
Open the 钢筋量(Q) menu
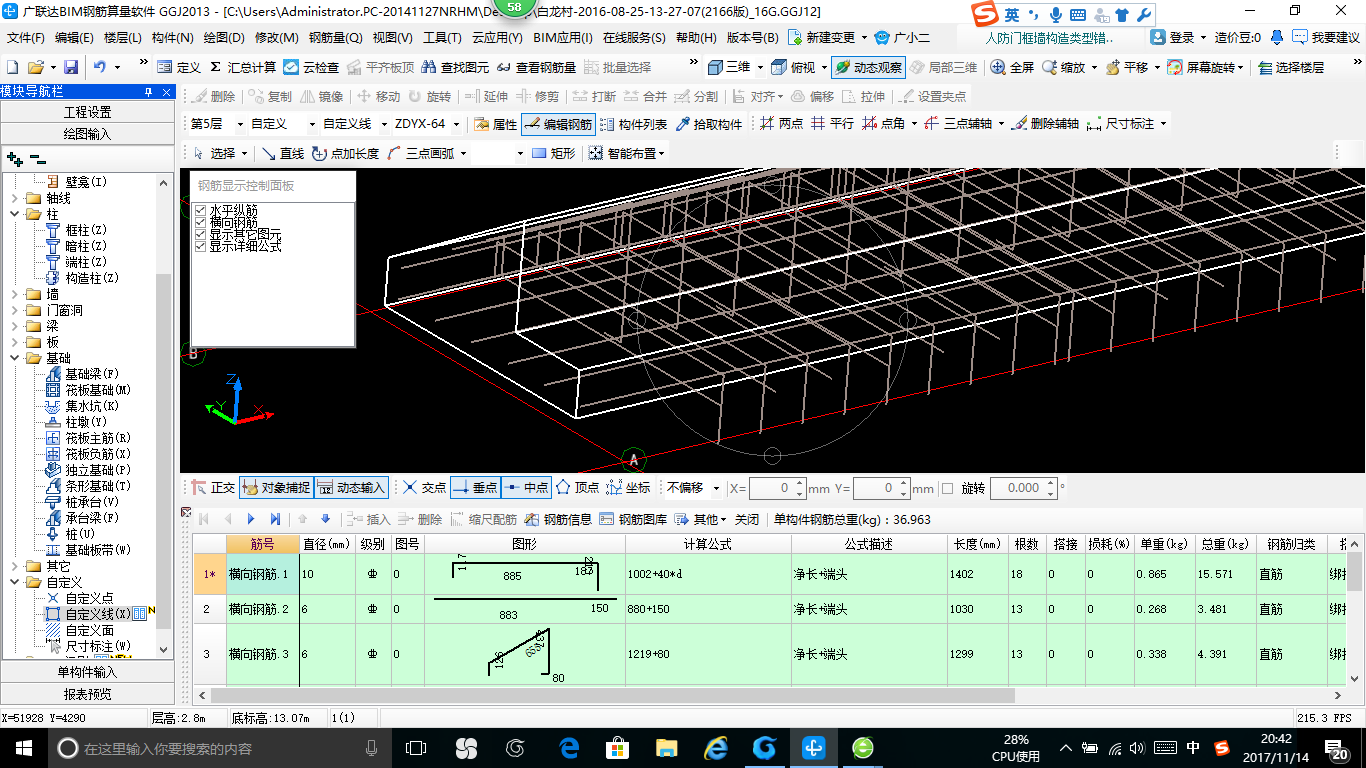pos(335,38)
